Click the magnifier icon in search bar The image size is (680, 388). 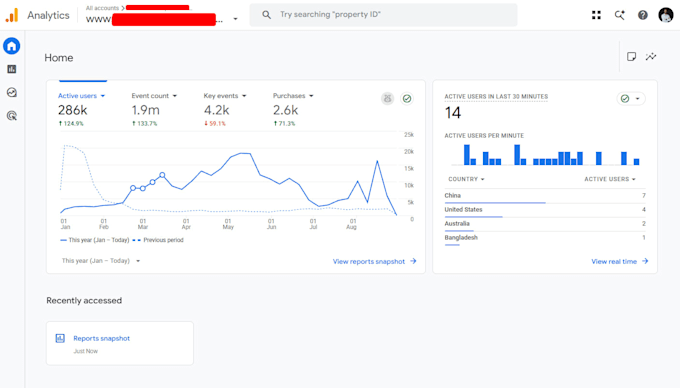(x=266, y=15)
